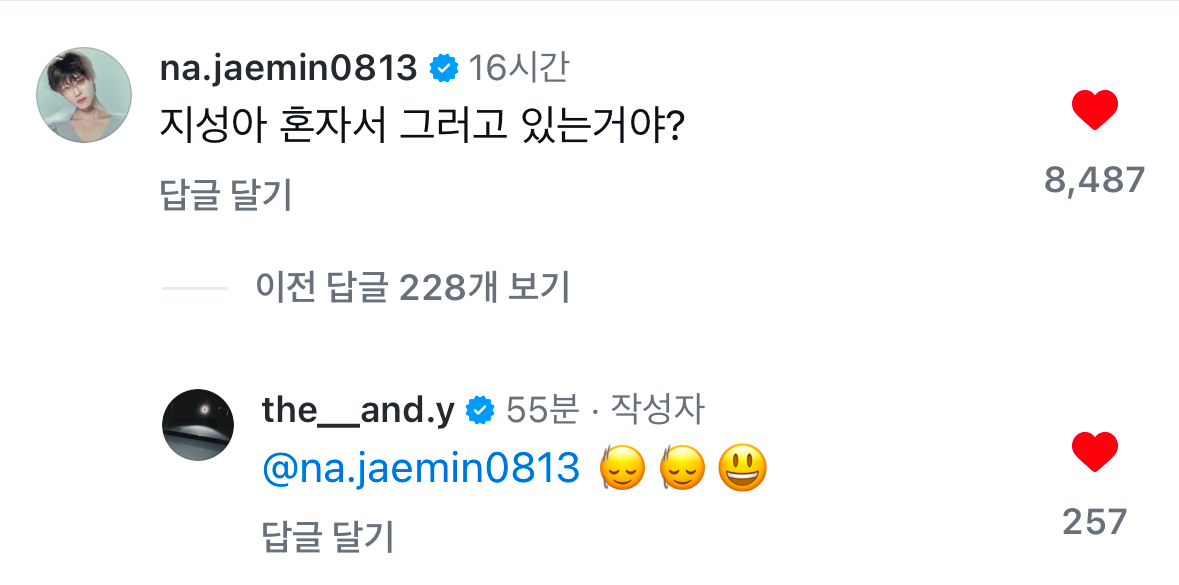Open na.jaemin0813's profile picture
This screenshot has width=1179, height=585.
(x=85, y=95)
